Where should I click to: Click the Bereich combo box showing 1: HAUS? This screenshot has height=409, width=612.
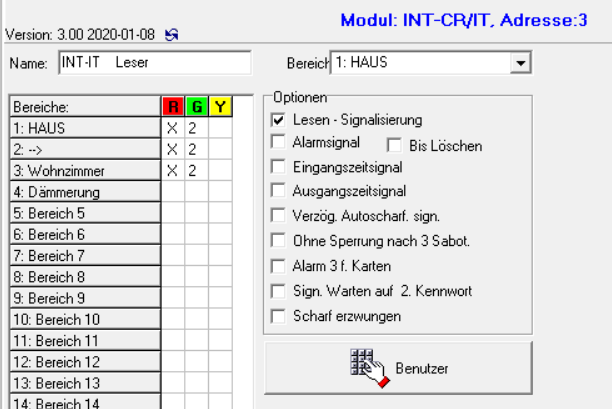point(431,63)
